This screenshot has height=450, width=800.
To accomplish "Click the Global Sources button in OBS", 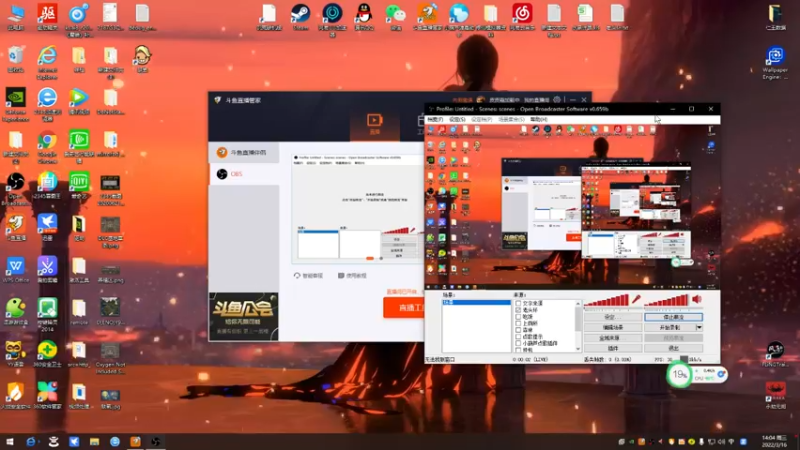I will [x=613, y=338].
